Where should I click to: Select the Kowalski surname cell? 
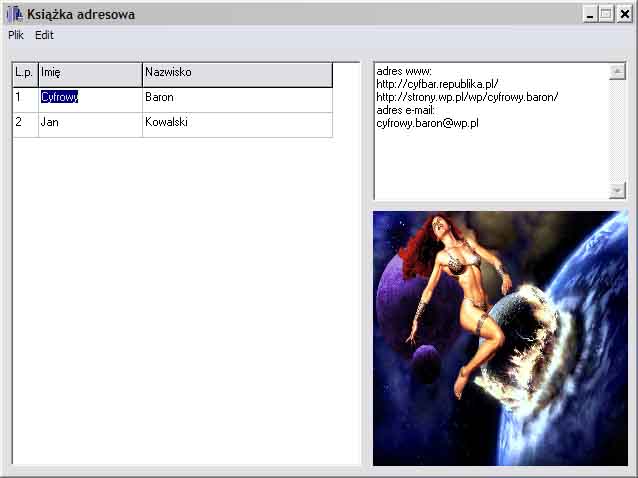[238, 124]
